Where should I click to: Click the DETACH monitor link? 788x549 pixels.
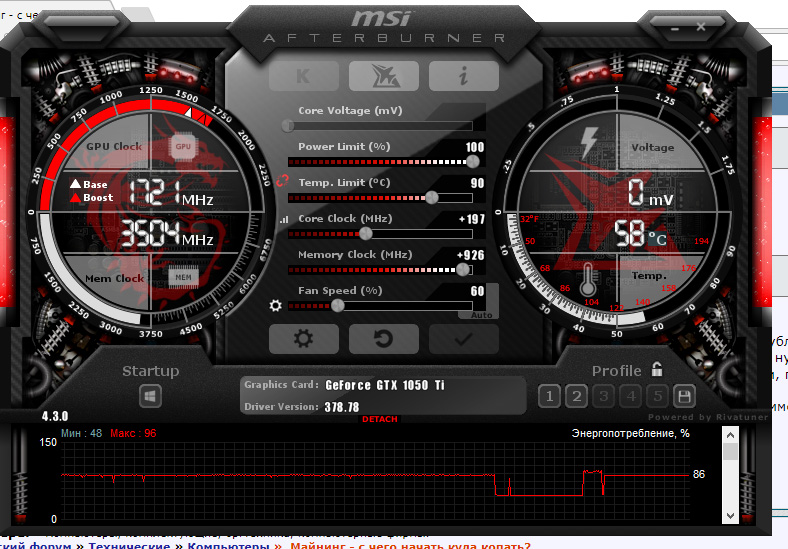pos(380,419)
